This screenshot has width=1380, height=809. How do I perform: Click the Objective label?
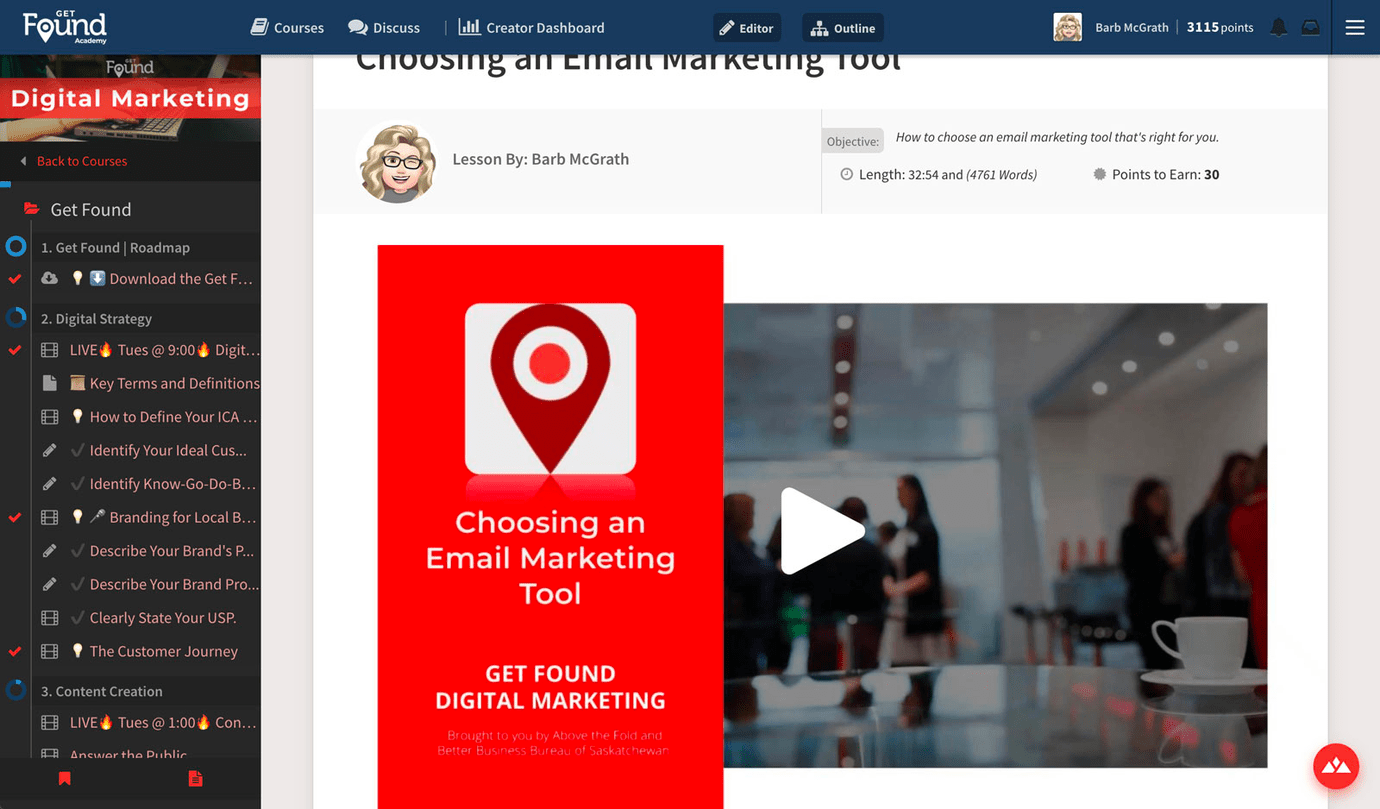point(853,141)
